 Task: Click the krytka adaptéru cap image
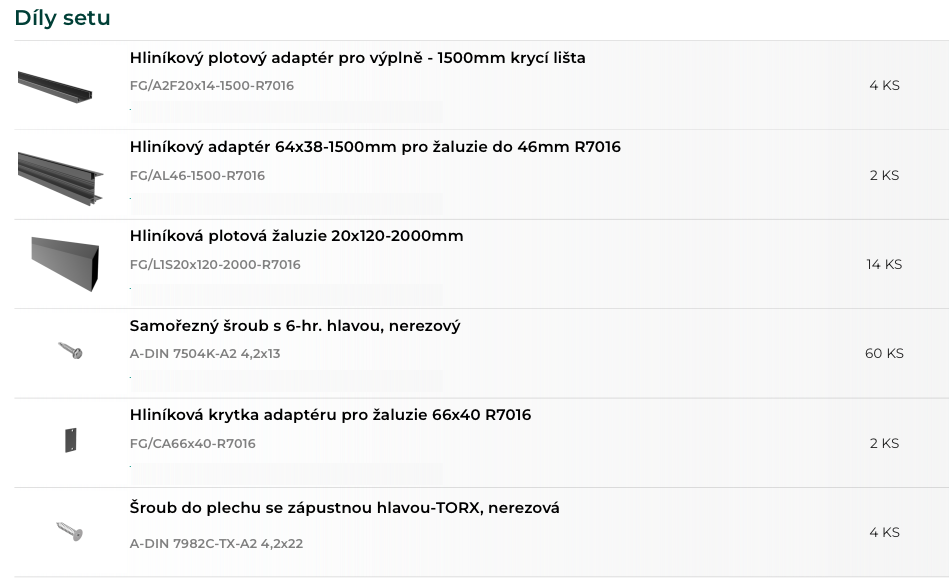click(x=71, y=440)
